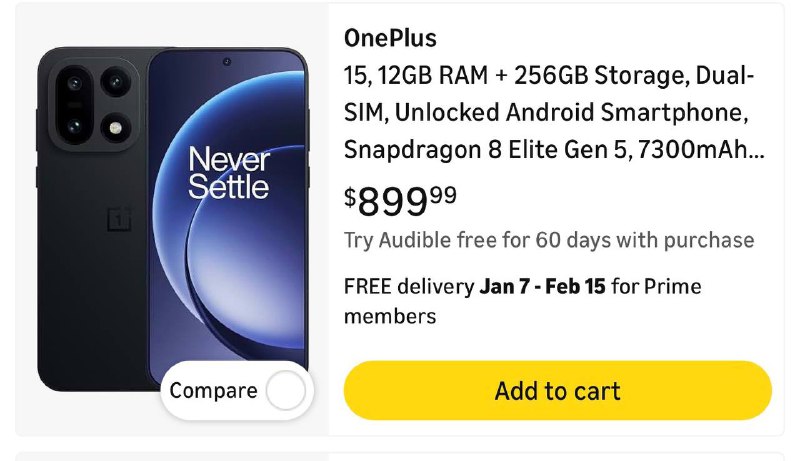This screenshot has height=461, width=800.
Task: Click the OnePlus brand name
Action: (390, 38)
